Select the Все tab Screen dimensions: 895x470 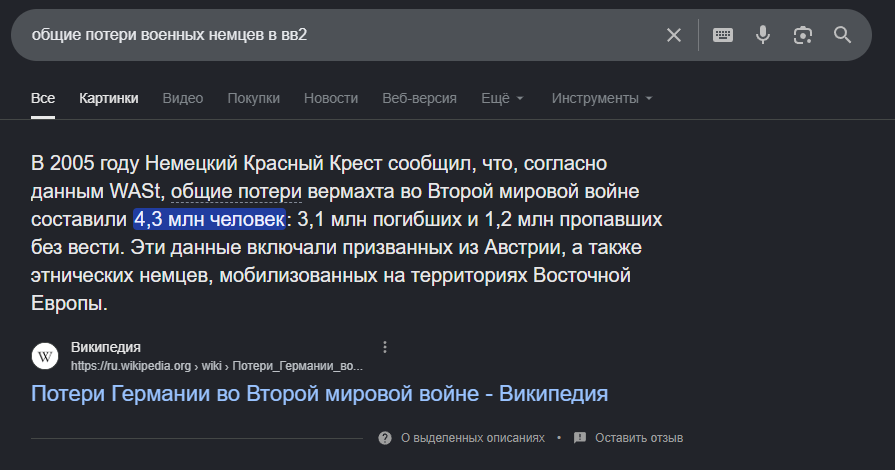(x=43, y=98)
